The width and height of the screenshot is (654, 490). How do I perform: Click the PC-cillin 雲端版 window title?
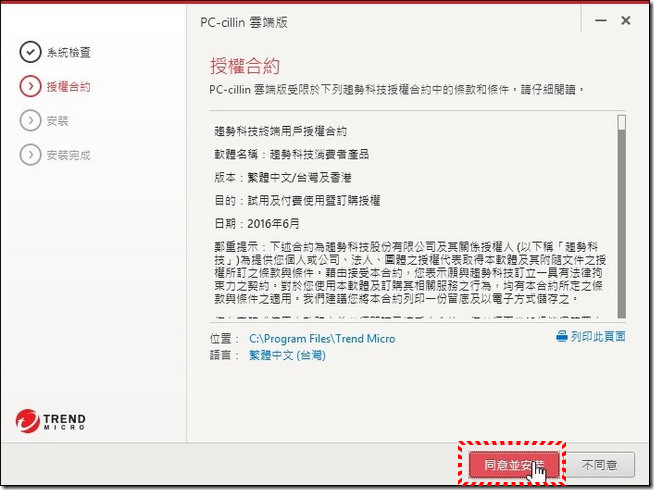[244, 23]
